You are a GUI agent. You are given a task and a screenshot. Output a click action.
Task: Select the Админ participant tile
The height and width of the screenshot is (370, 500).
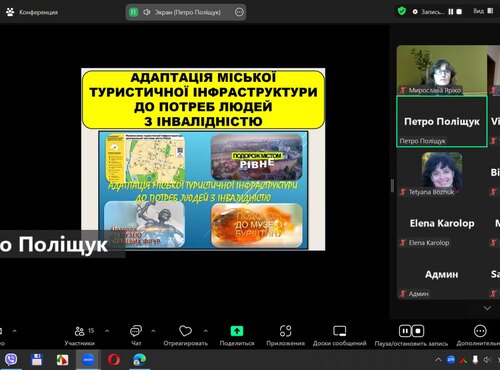click(442, 275)
